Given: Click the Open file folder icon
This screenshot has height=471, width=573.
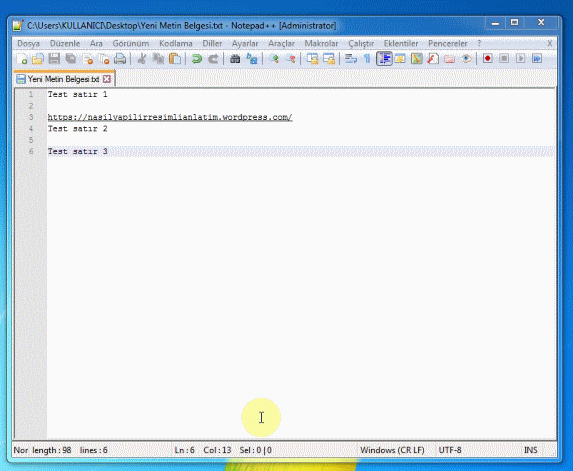Looking at the screenshot, I should (38, 58).
